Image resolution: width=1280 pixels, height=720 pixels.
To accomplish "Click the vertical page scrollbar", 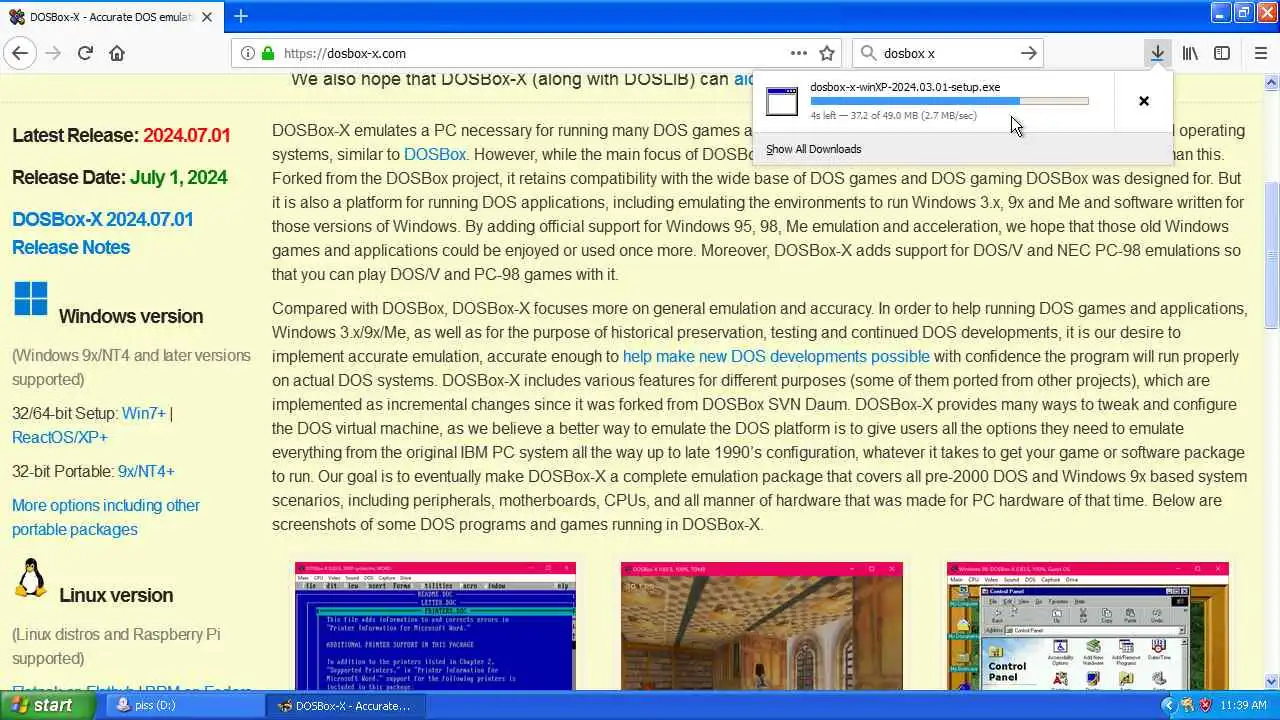I will [1271, 255].
